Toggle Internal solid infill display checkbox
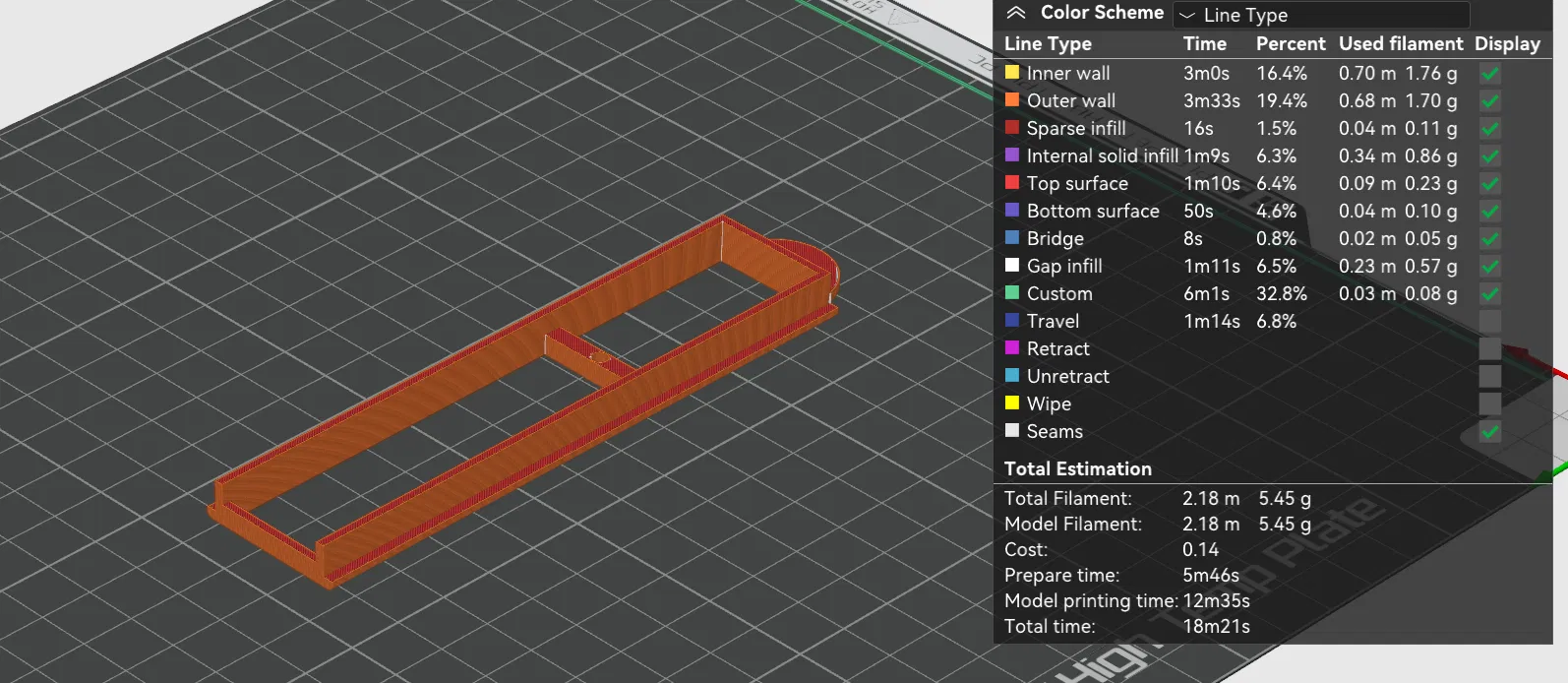This screenshot has width=1568, height=683. pyautogui.click(x=1490, y=156)
